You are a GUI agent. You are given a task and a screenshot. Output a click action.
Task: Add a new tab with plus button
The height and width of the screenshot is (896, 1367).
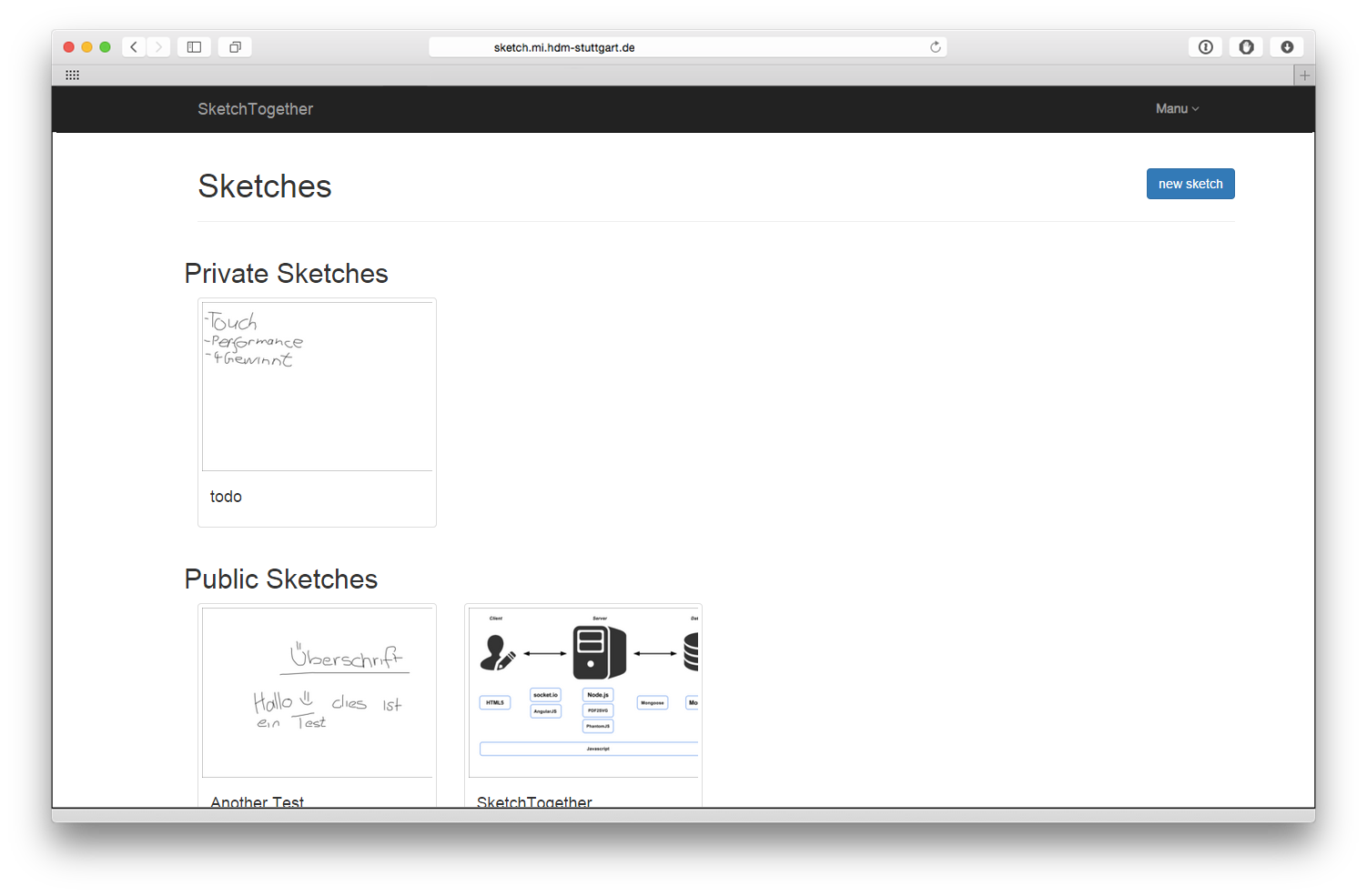coord(1304,76)
